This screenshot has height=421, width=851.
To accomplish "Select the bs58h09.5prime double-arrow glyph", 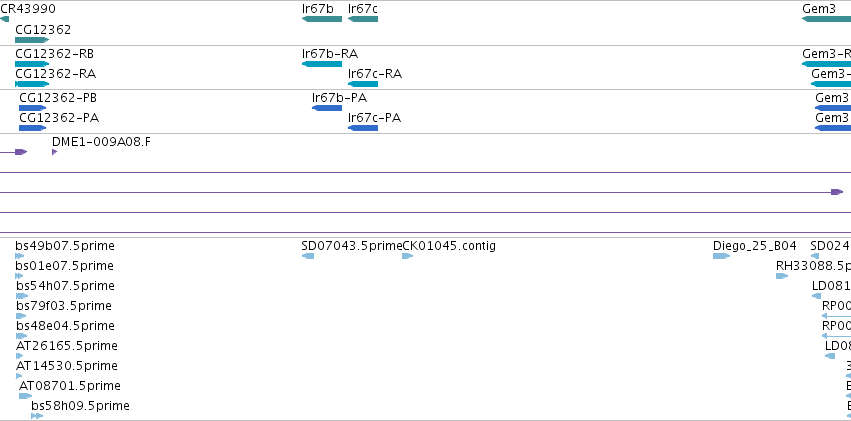I will pyautogui.click(x=37, y=416).
